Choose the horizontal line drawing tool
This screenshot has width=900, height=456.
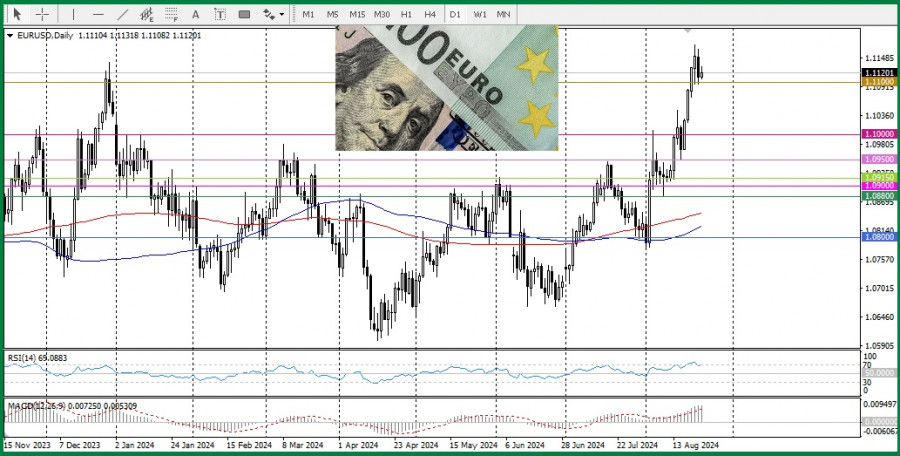[98, 14]
